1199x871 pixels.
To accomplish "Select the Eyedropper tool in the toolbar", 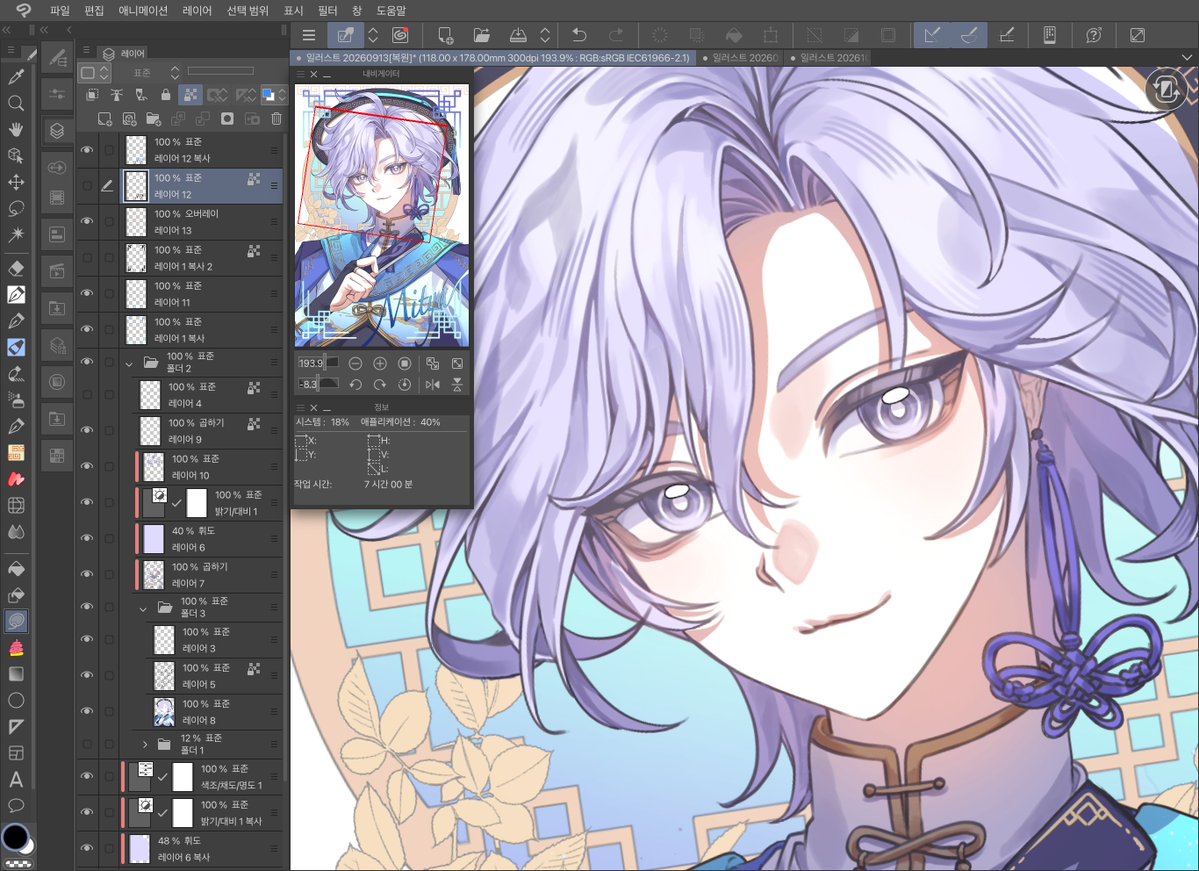I will coord(15,76).
